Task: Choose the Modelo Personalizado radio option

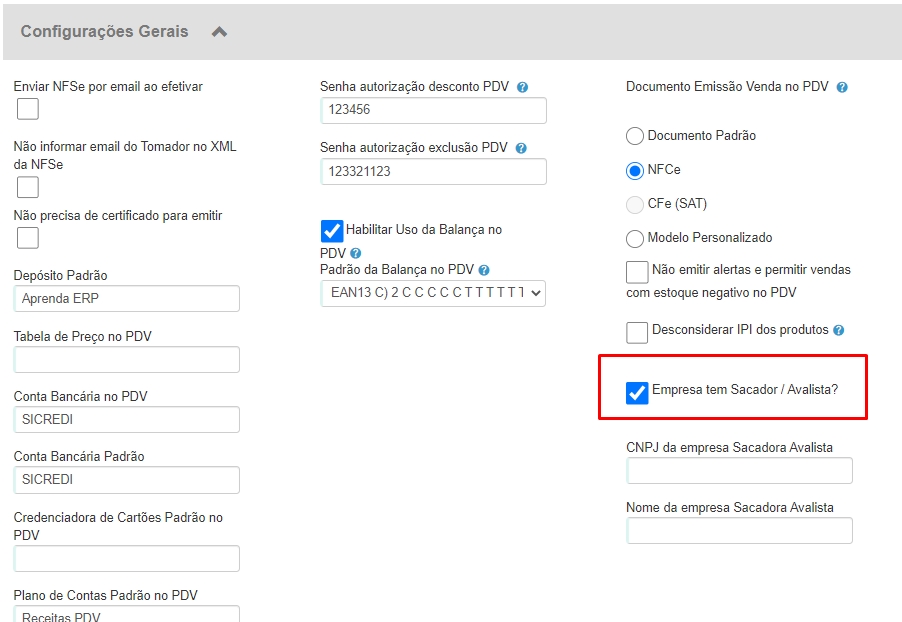Action: pos(635,239)
